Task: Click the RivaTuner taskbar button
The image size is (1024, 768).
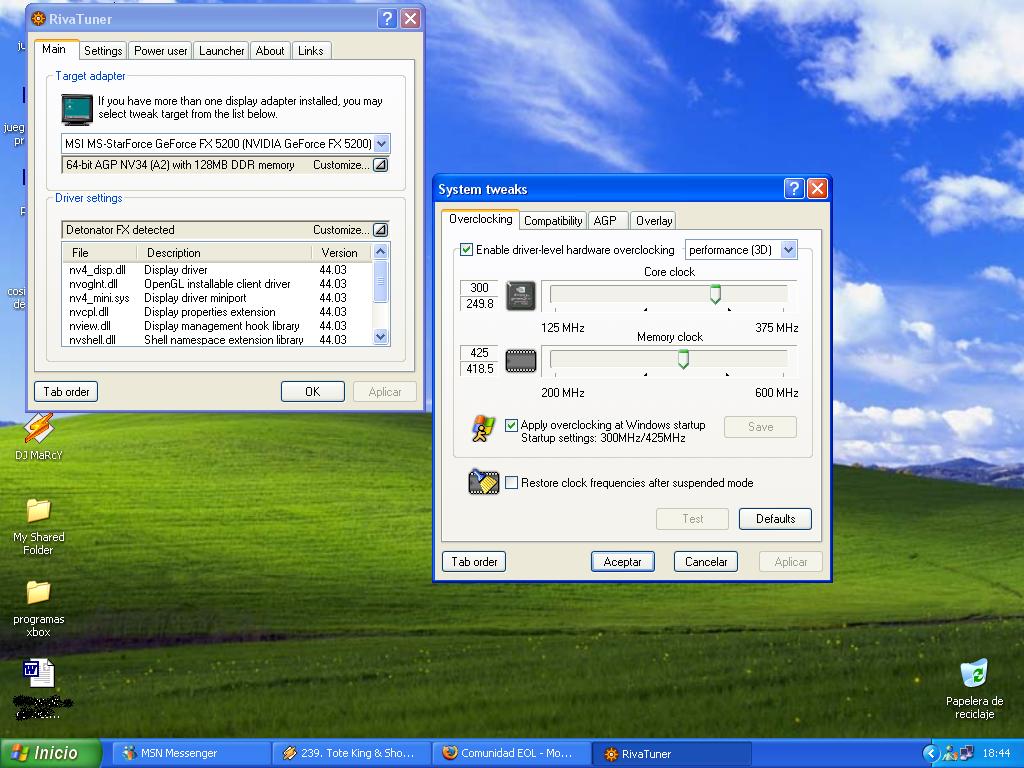Action: point(672,754)
